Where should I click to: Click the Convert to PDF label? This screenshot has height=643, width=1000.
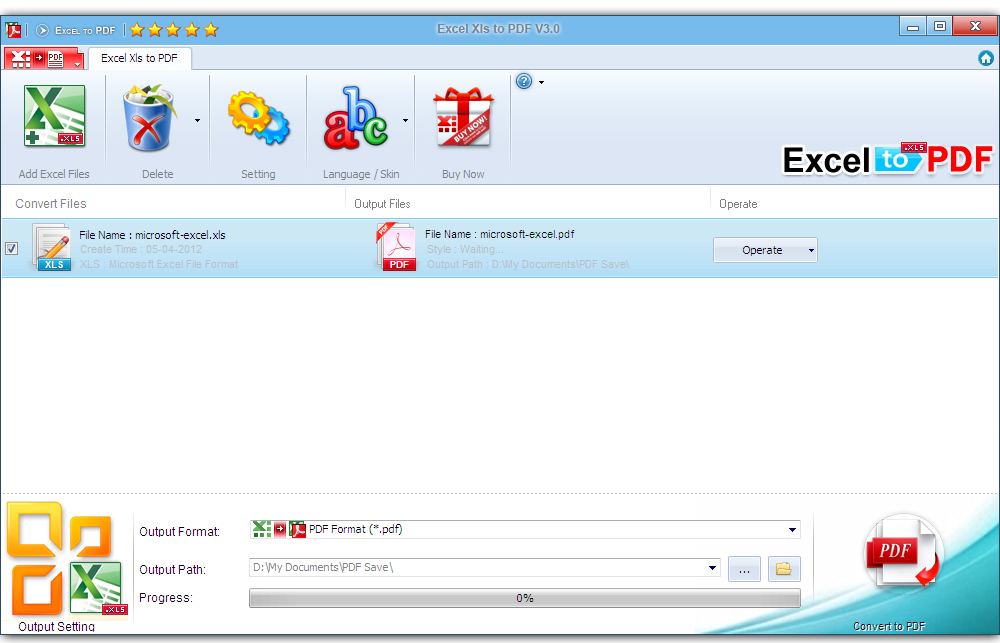889,626
